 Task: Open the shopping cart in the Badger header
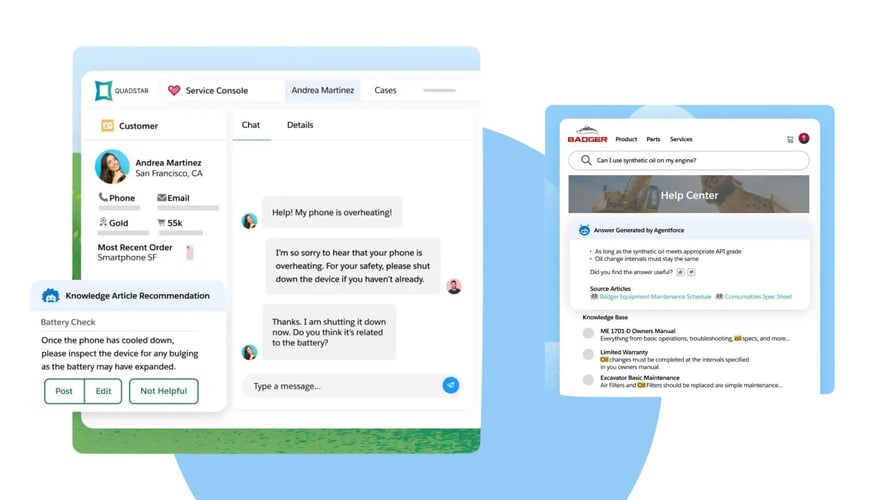(x=789, y=139)
